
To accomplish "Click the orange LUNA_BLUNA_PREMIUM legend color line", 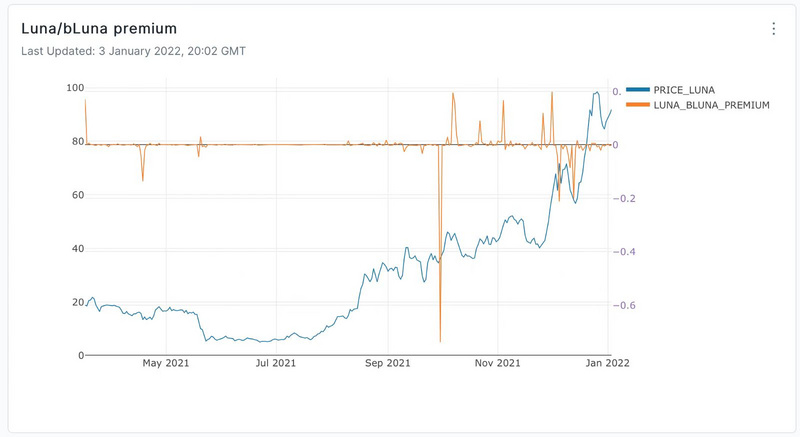I will 636,104.
